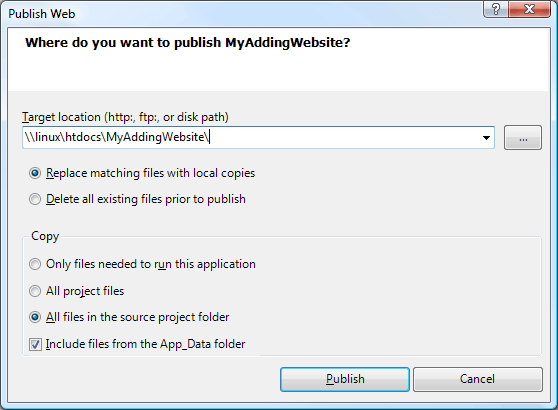Click the heading asking where to publish MyAddingWebsite
This screenshot has height=410, width=558.
click(188, 43)
